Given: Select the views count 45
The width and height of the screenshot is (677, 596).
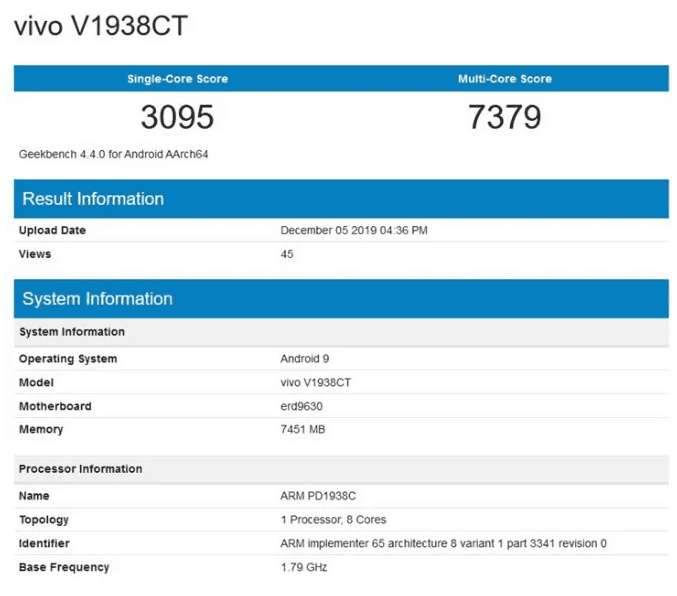Looking at the screenshot, I should click(287, 254).
